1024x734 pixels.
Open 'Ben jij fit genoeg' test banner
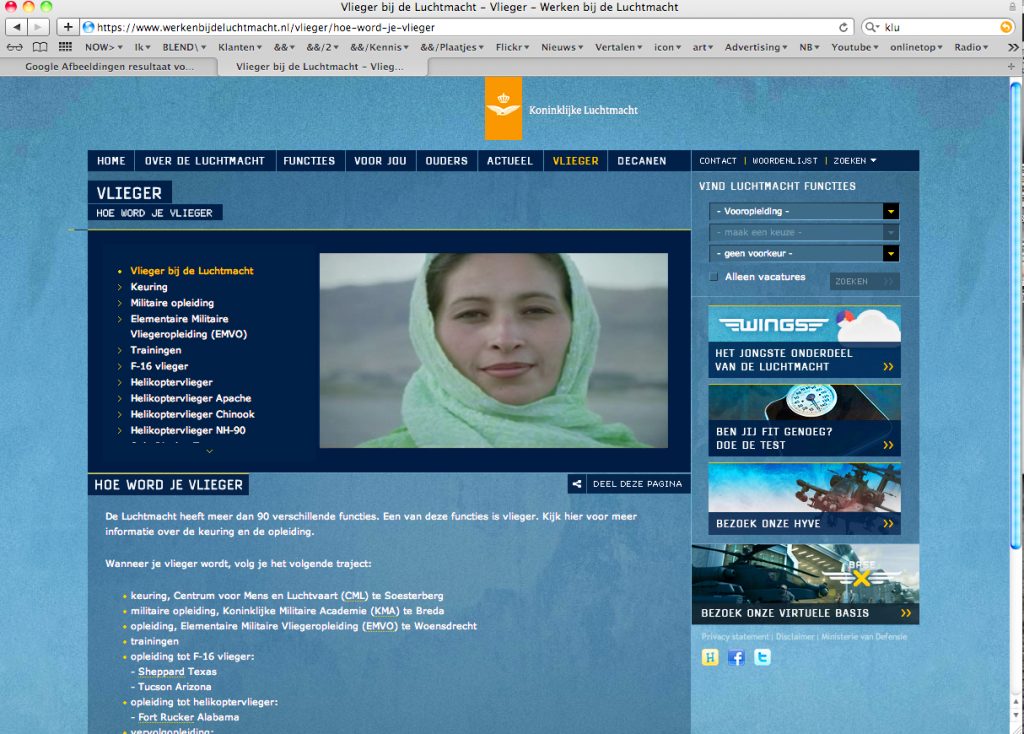pyautogui.click(x=804, y=420)
